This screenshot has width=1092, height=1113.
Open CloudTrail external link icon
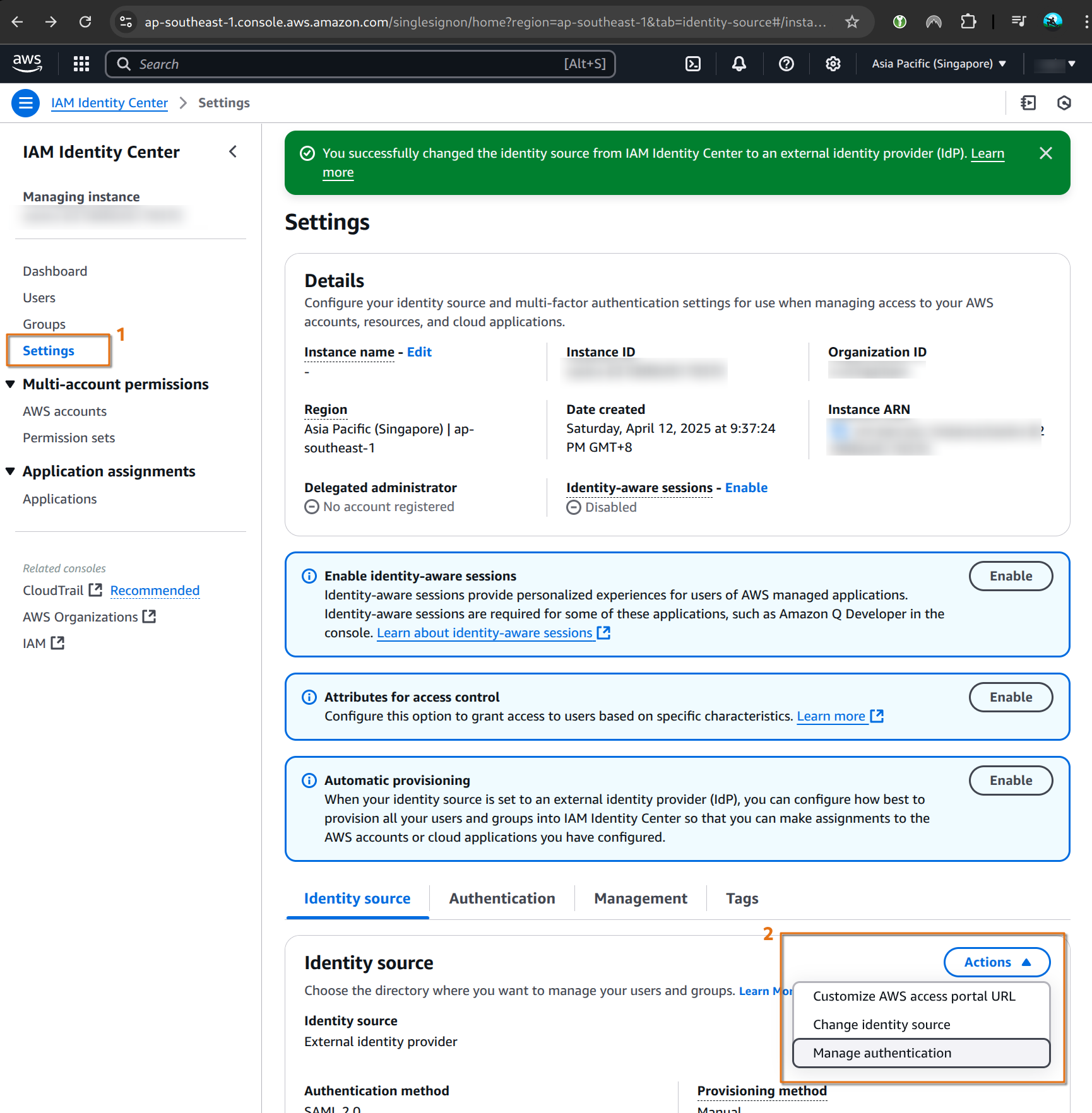point(95,590)
